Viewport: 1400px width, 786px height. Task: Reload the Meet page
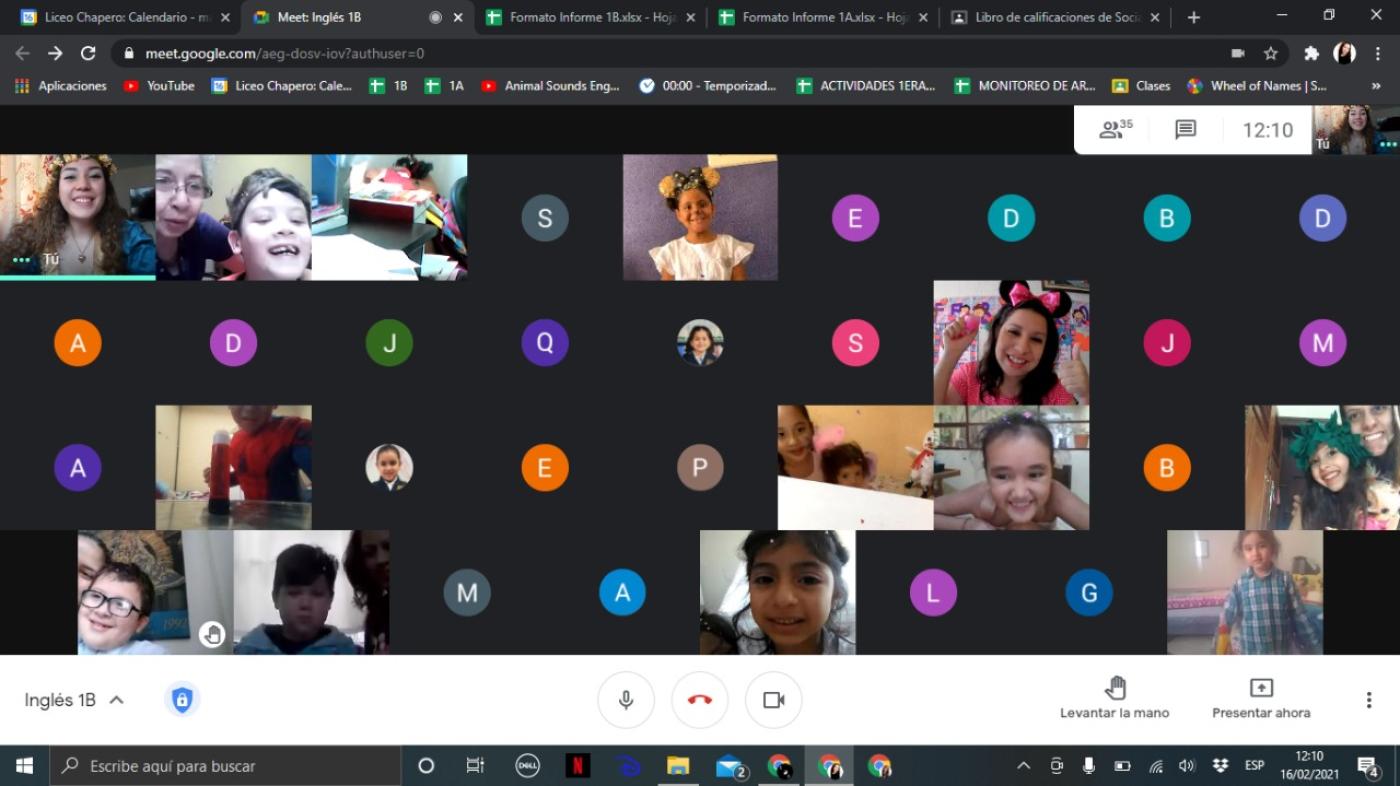(88, 53)
